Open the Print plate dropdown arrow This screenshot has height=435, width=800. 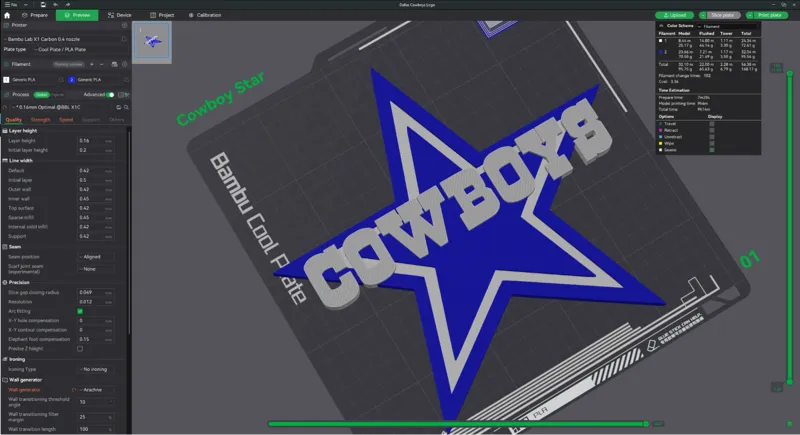coord(749,15)
